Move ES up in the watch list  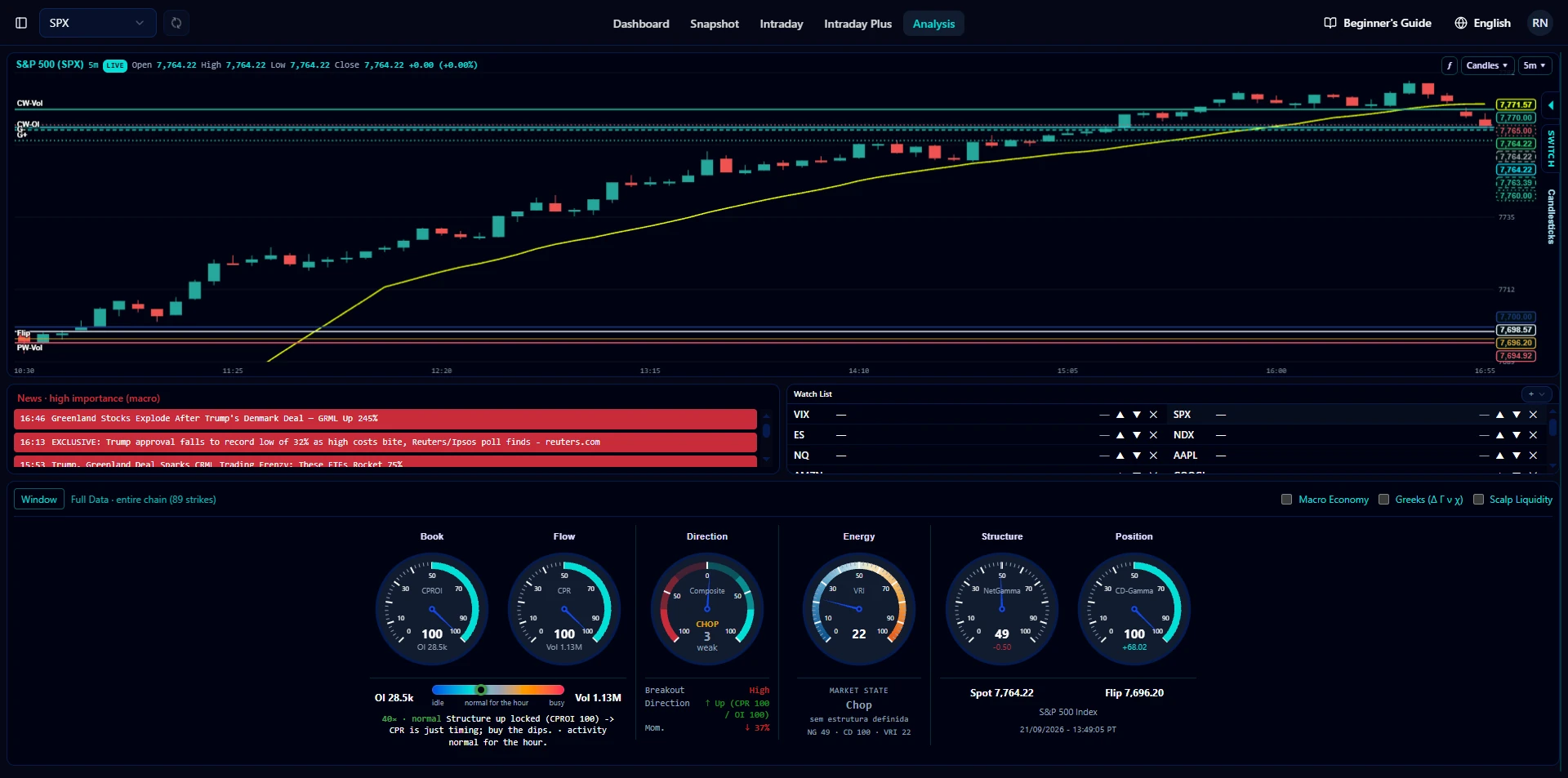click(1120, 435)
